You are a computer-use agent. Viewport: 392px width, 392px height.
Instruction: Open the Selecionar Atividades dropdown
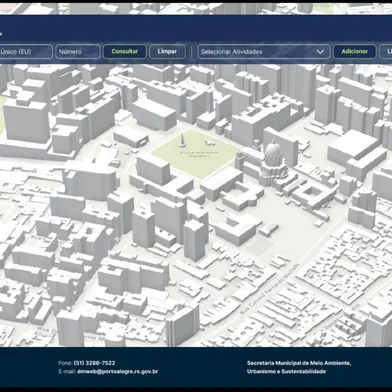point(264,52)
